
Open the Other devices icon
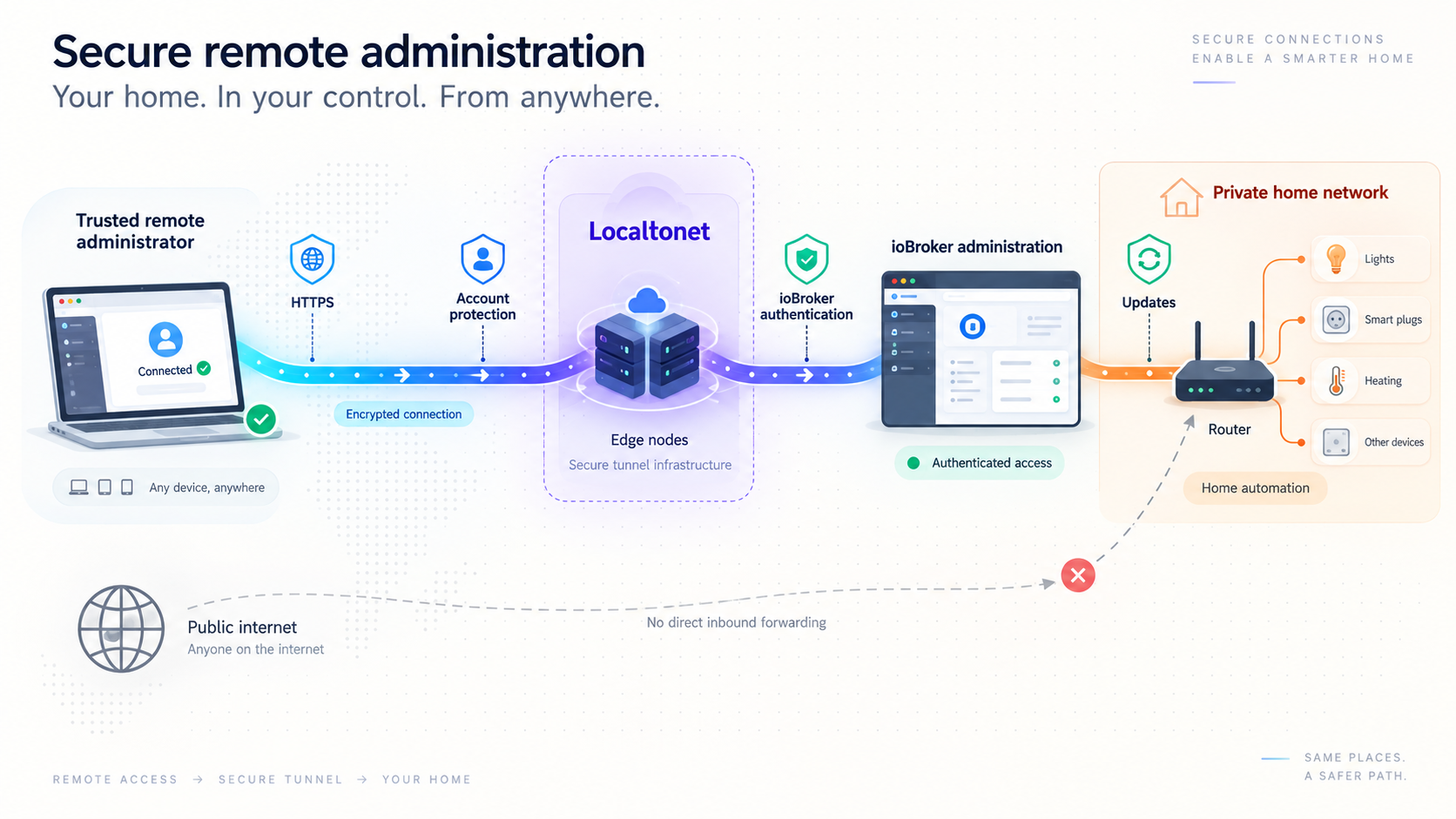(x=1336, y=442)
